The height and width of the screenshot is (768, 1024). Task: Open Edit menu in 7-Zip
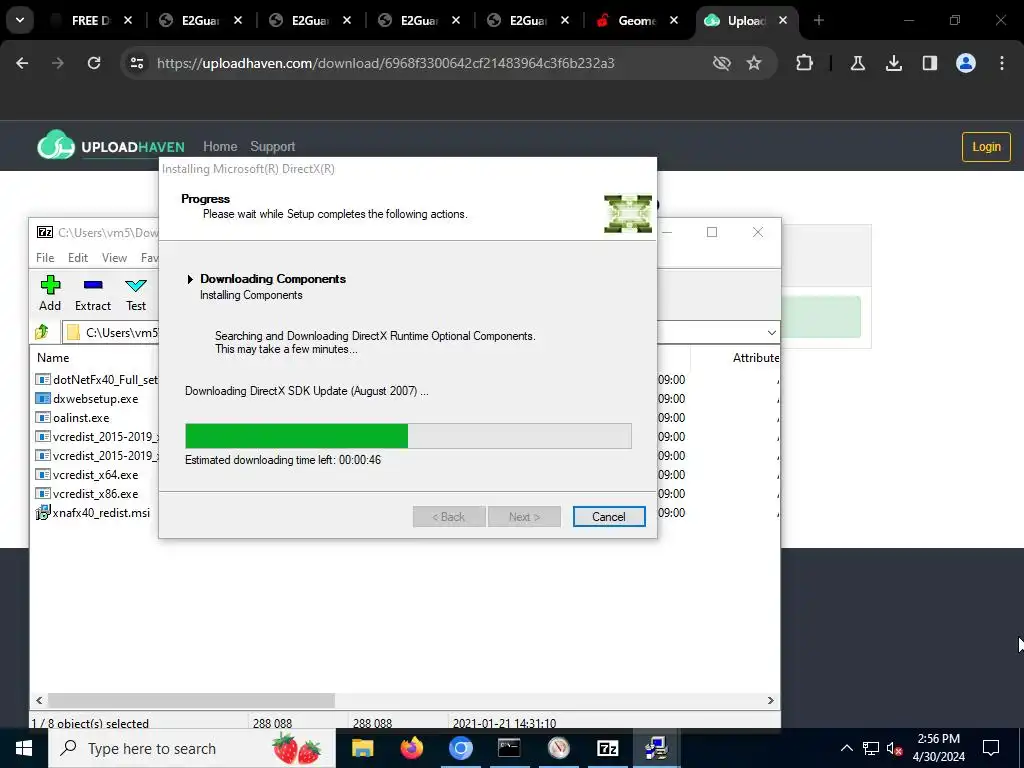click(78, 257)
